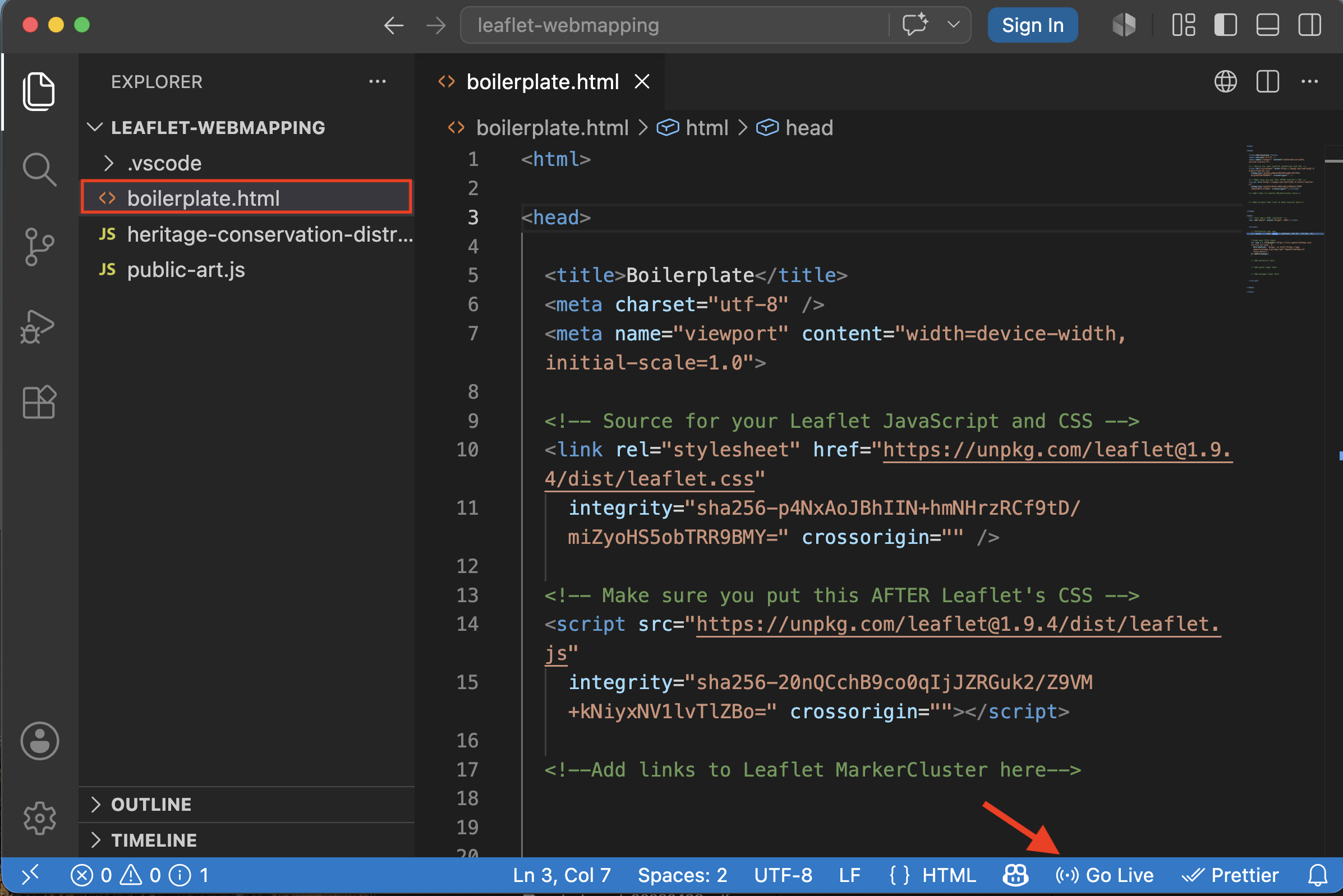This screenshot has height=896, width=1343.
Task: Close the boilerplate.html tab
Action: click(642, 82)
